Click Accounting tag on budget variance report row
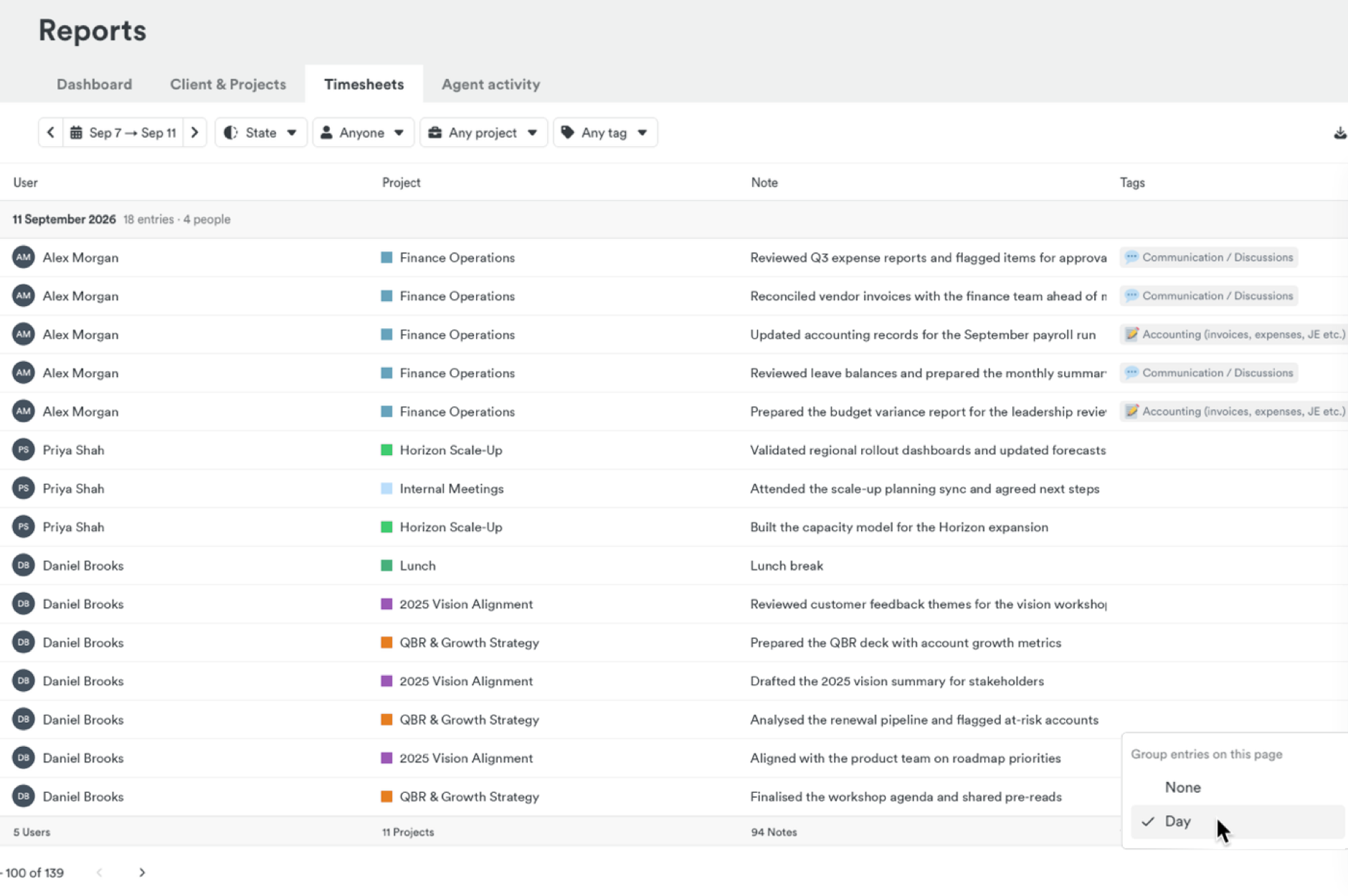This screenshot has height=896, width=1348. [1234, 411]
